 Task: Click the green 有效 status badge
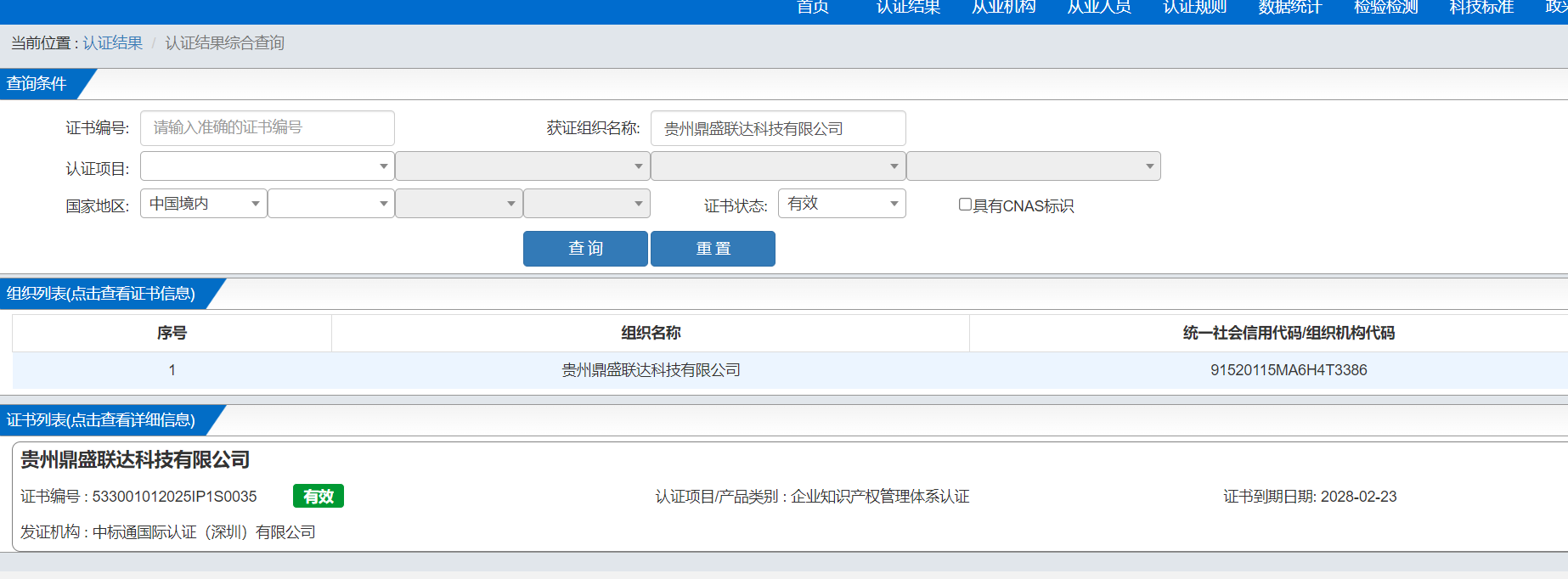319,497
